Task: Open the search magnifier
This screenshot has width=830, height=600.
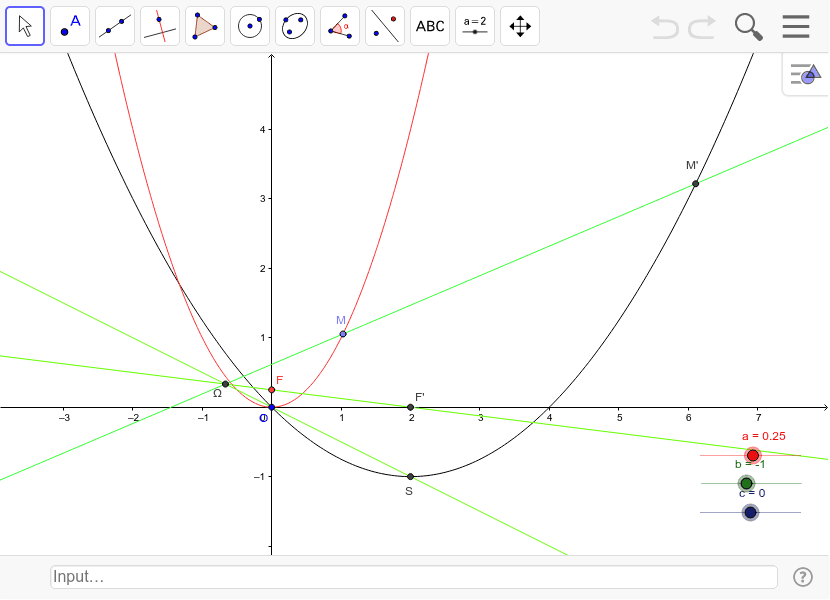Action: coord(748,27)
